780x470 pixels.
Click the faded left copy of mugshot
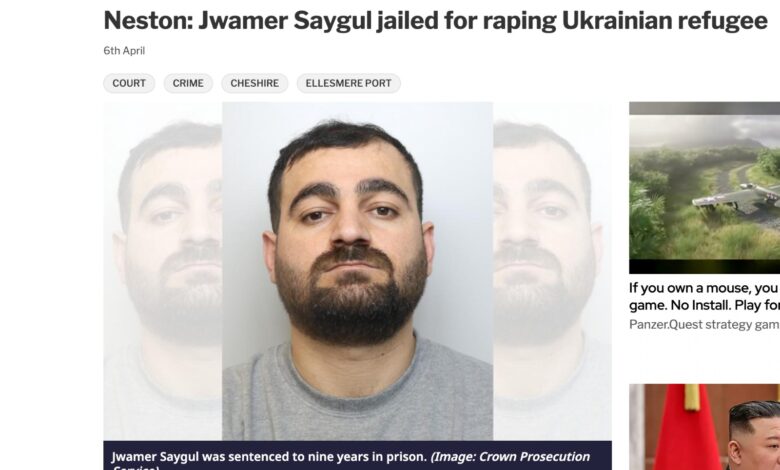click(x=163, y=271)
